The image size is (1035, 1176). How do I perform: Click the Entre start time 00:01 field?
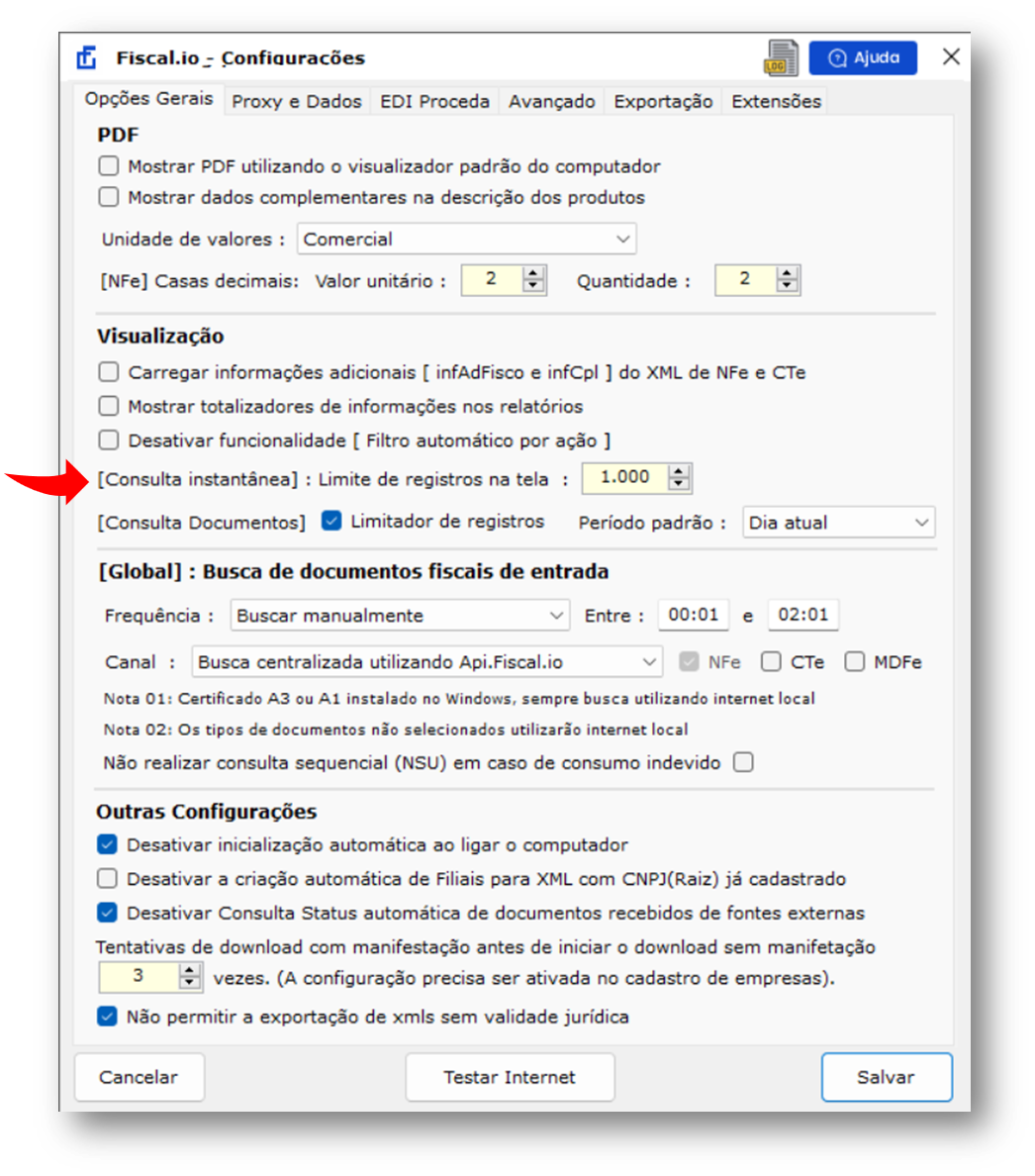694,615
